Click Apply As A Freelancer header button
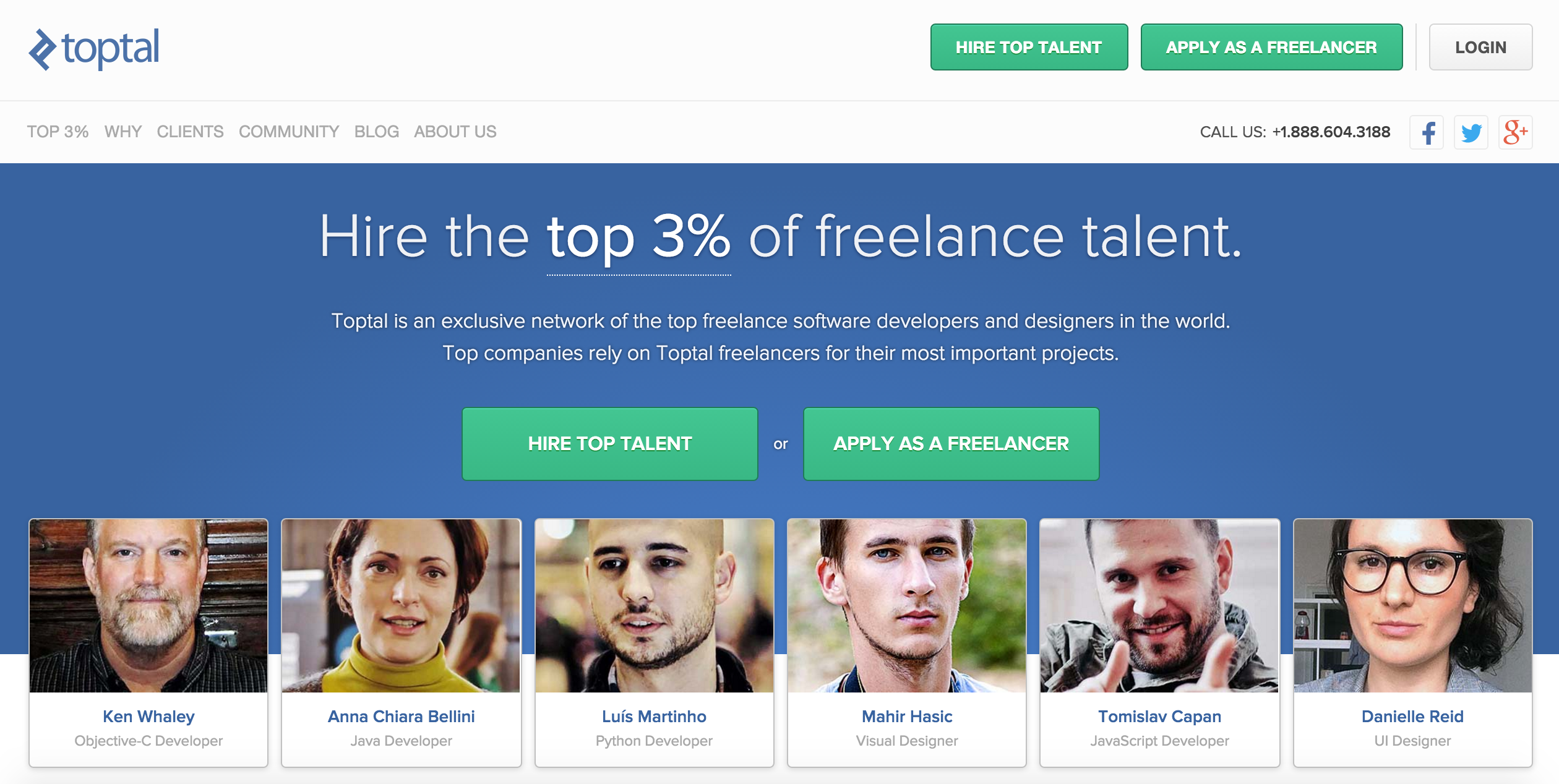 pos(1270,46)
